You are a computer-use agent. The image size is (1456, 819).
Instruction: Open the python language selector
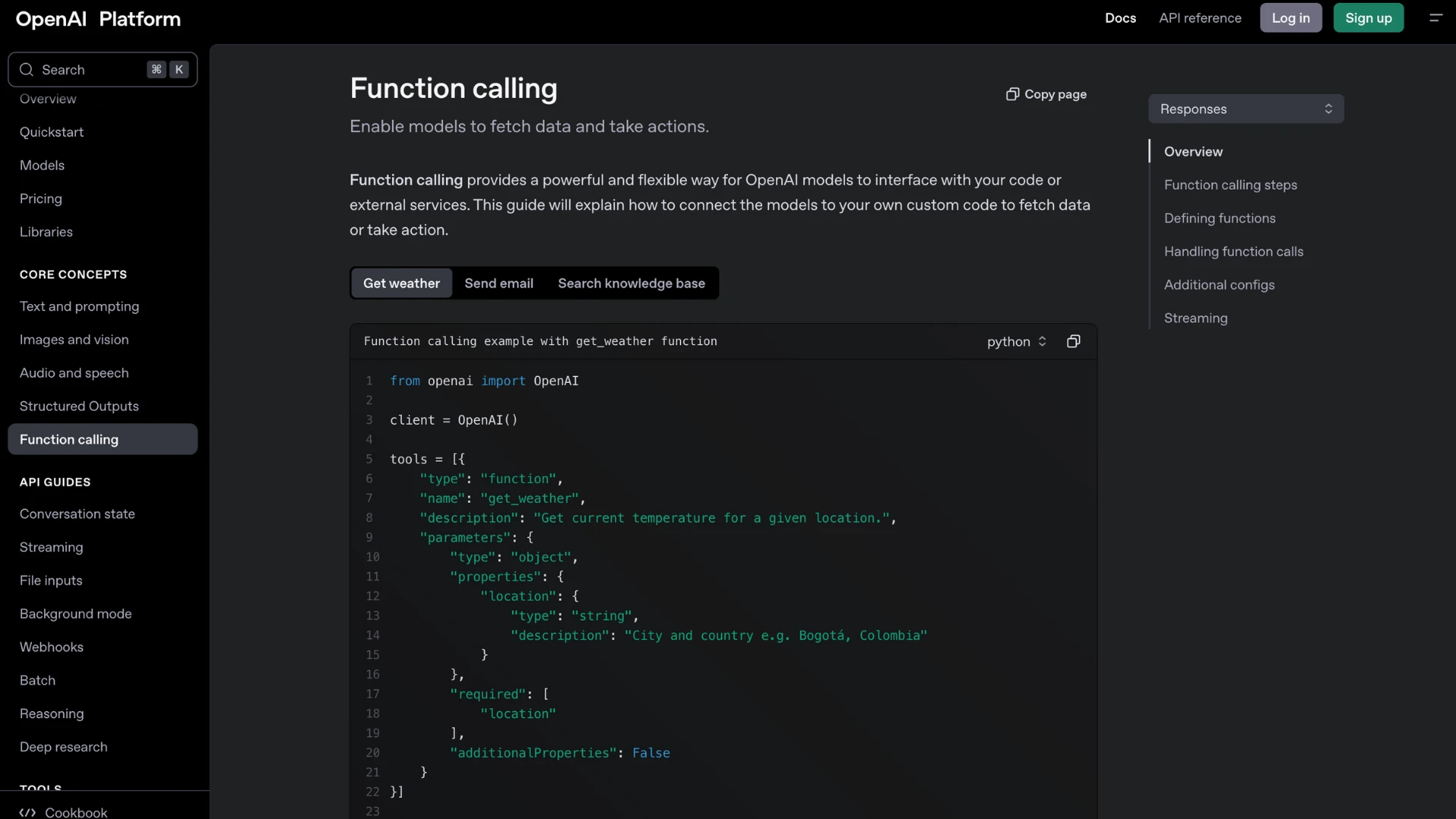click(x=1016, y=341)
